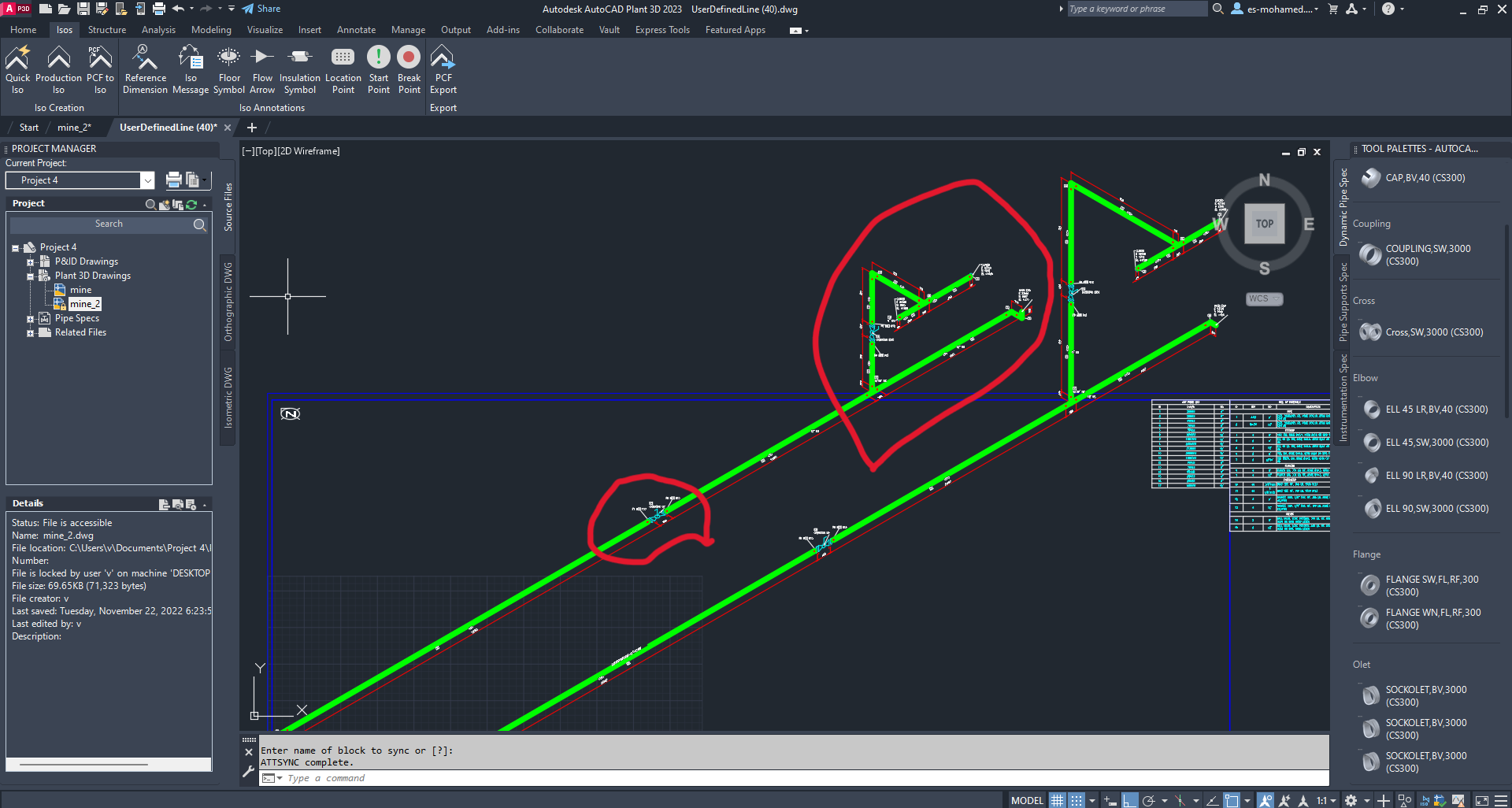Launch the Production Iso tool
Viewport: 1512px width, 808px height.
coord(59,68)
